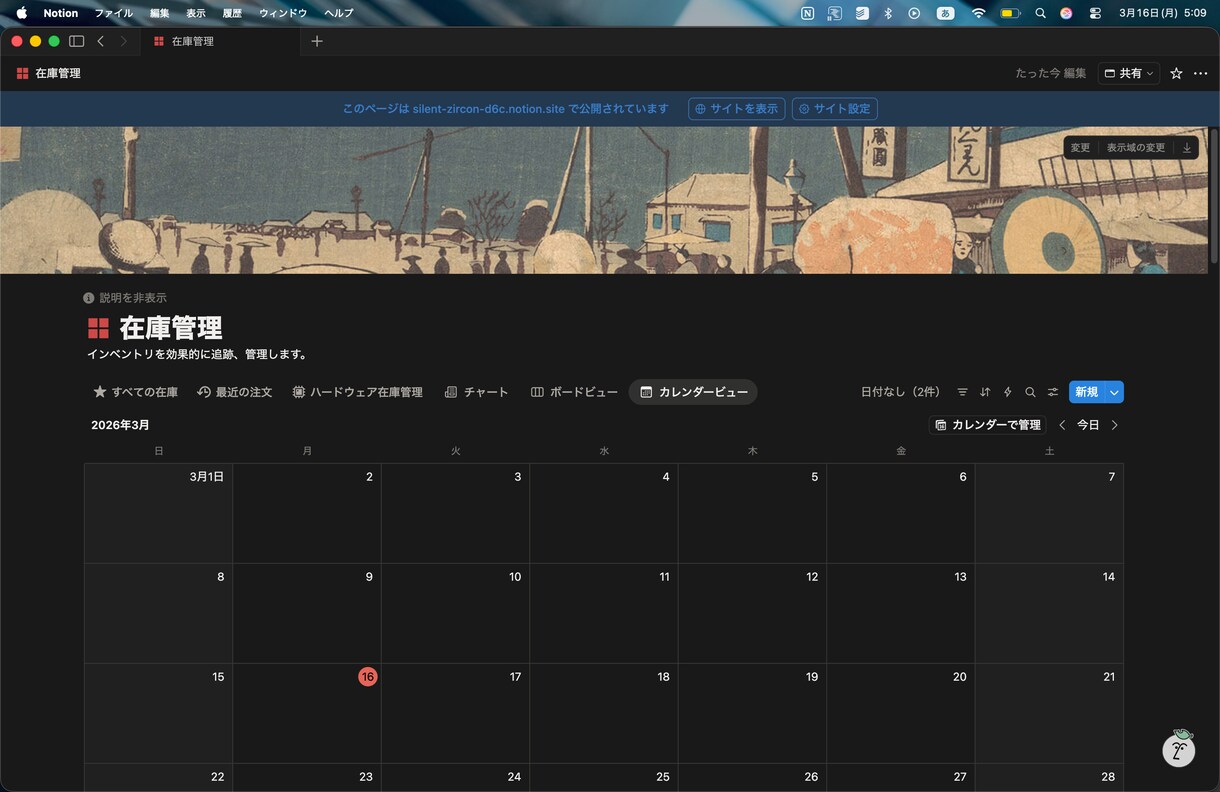Open the ヘルプ menu
The width and height of the screenshot is (1220, 792).
click(338, 13)
